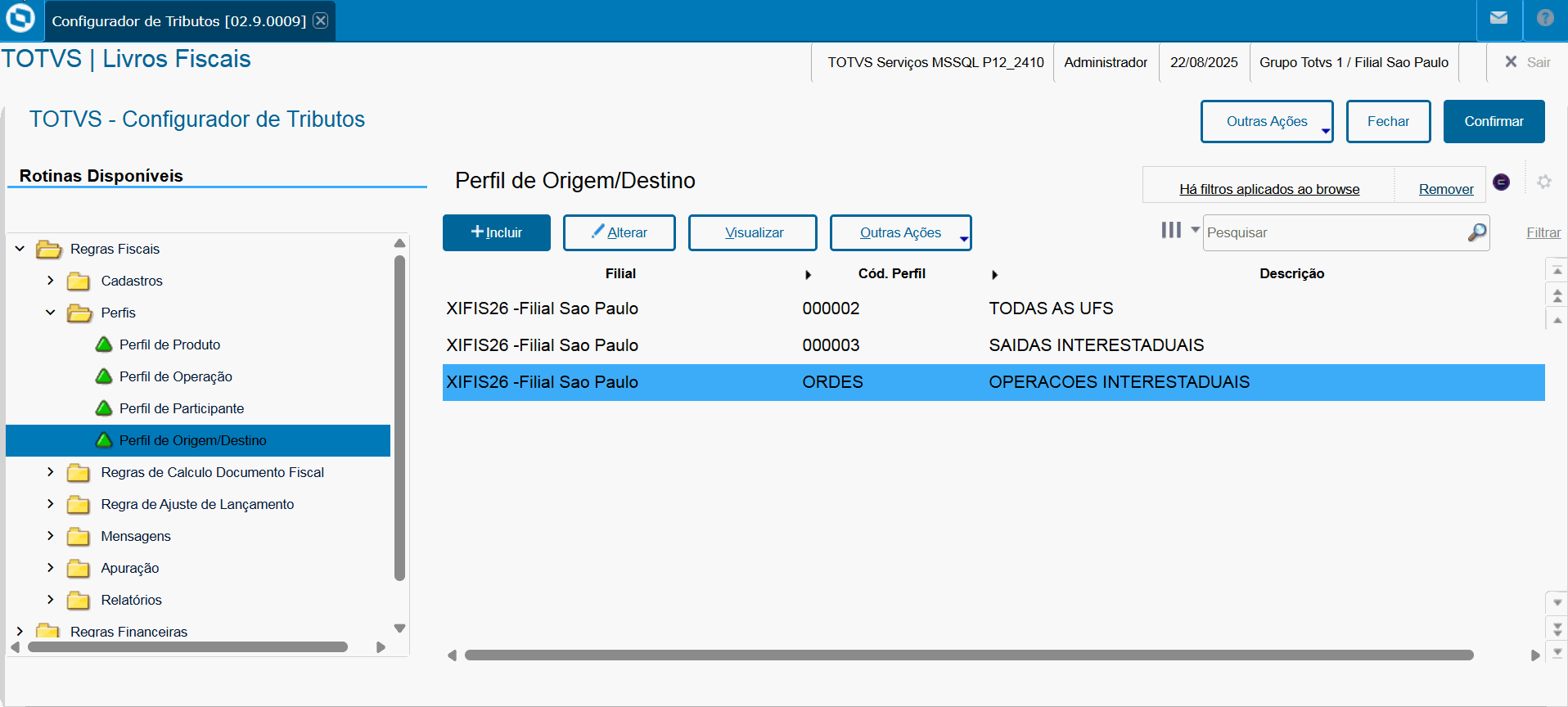Open the browse settings gear icon

(x=1544, y=182)
